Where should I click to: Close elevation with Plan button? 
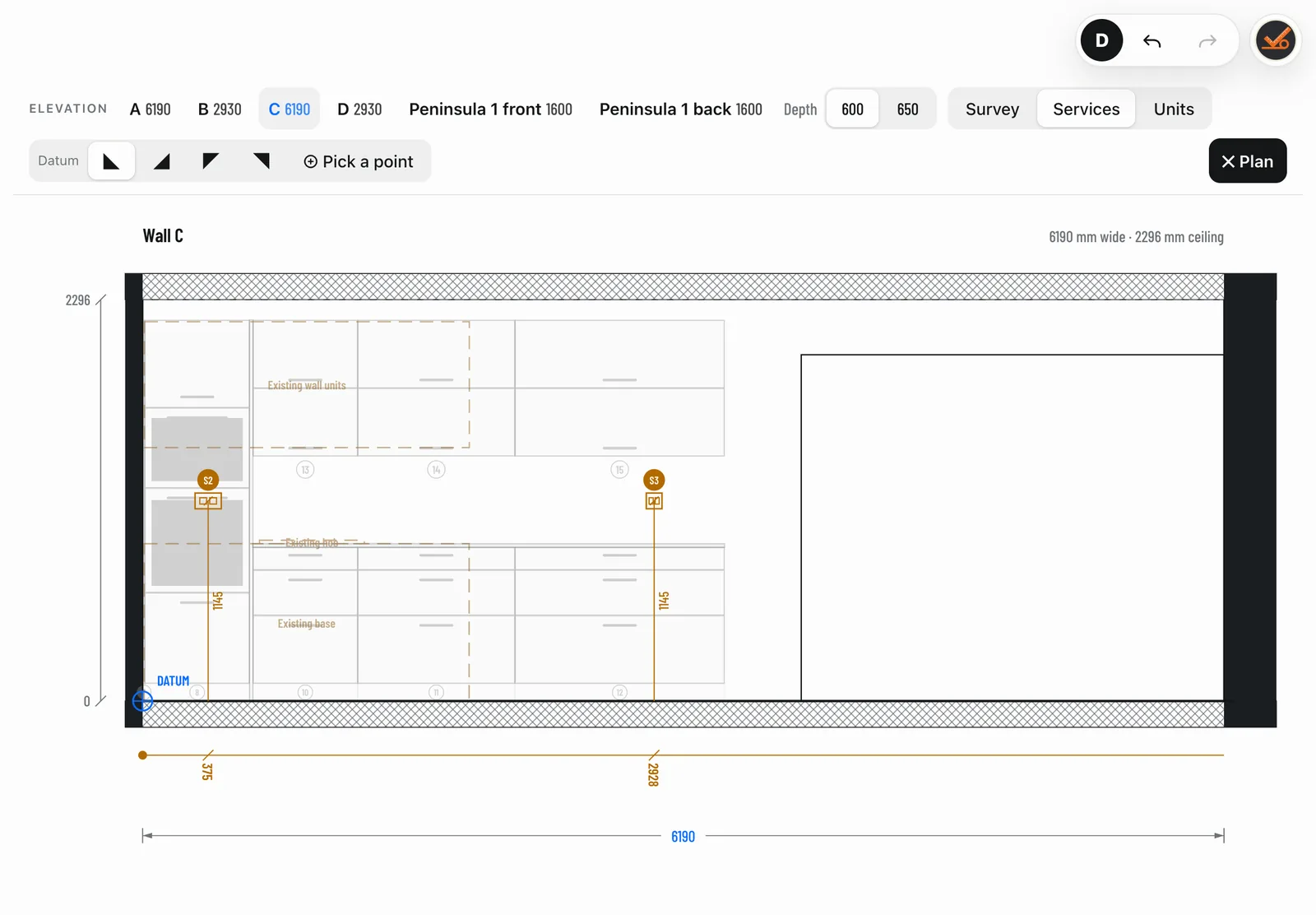tap(1247, 160)
